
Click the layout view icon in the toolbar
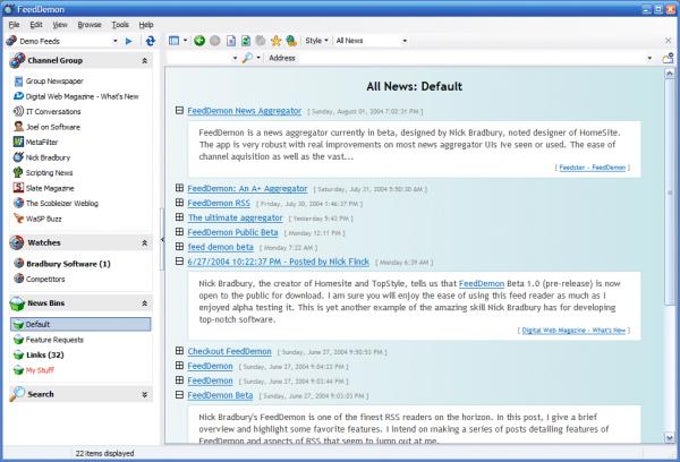click(x=174, y=41)
